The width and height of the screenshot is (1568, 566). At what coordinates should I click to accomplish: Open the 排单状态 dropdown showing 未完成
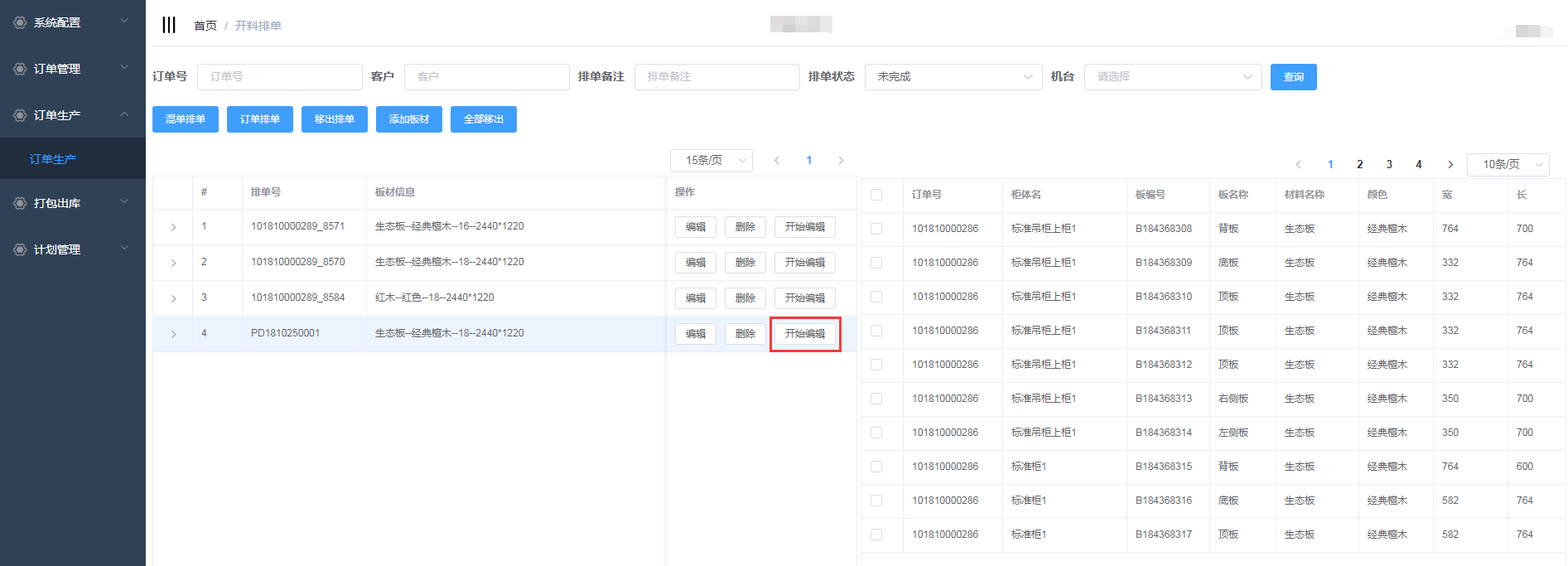[x=953, y=77]
